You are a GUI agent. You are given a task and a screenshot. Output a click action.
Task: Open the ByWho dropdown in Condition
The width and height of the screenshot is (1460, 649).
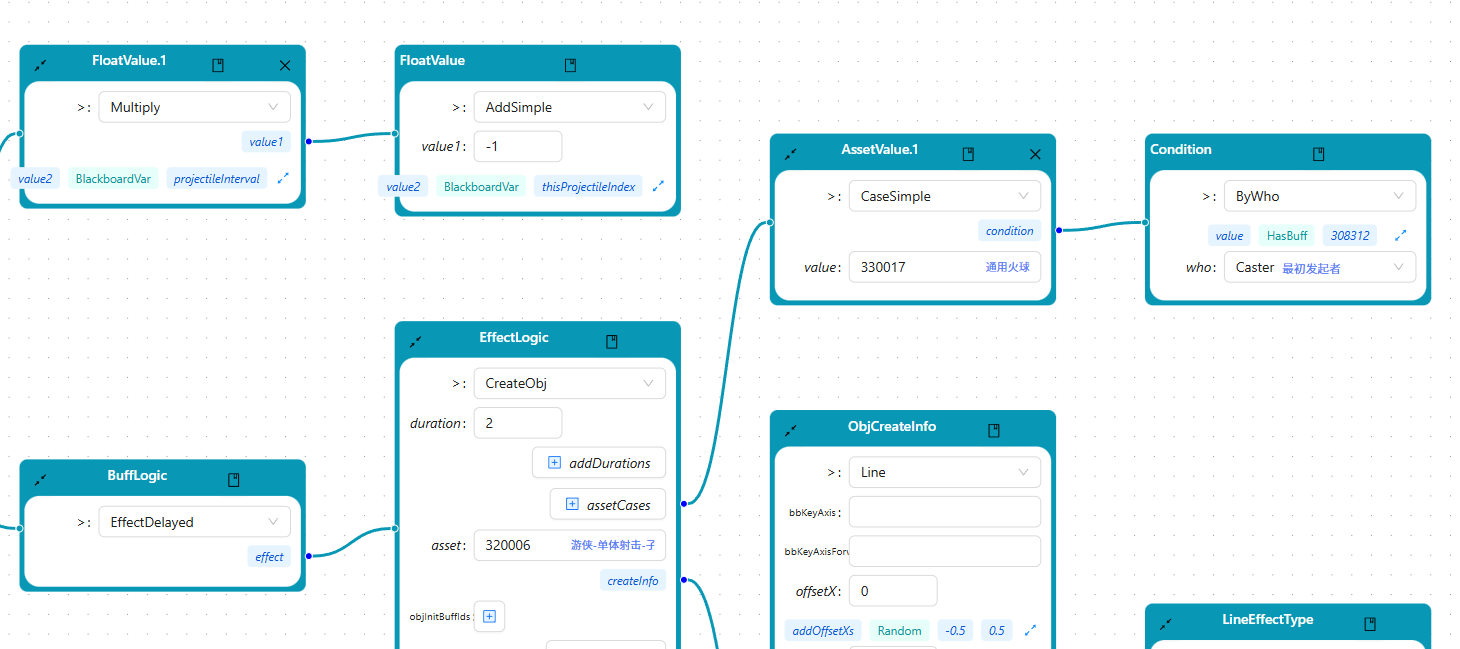[1319, 196]
